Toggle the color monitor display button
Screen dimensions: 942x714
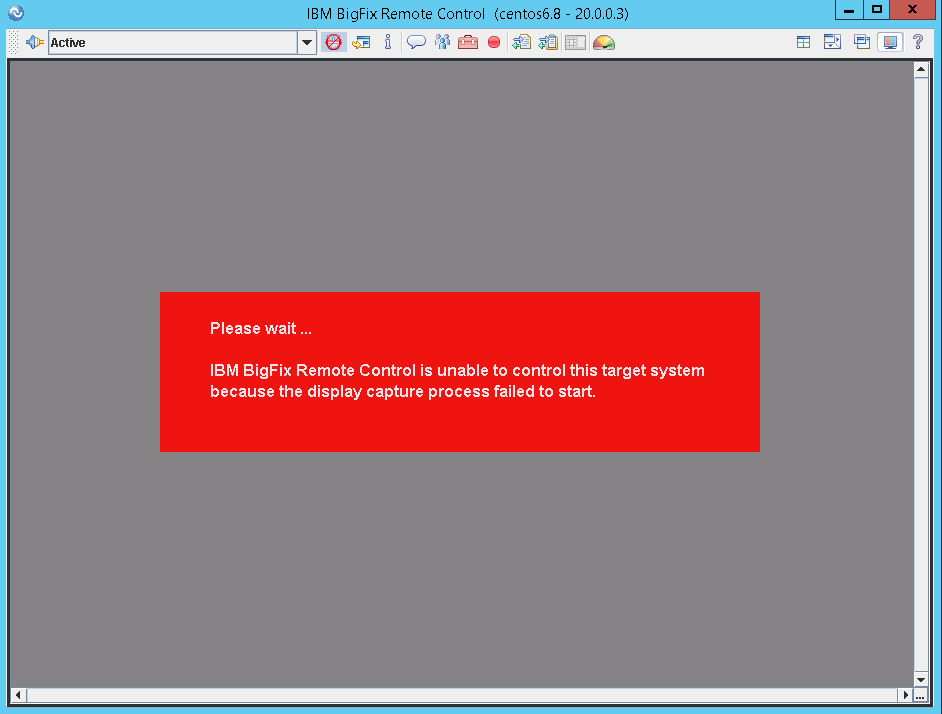pyautogui.click(x=889, y=42)
